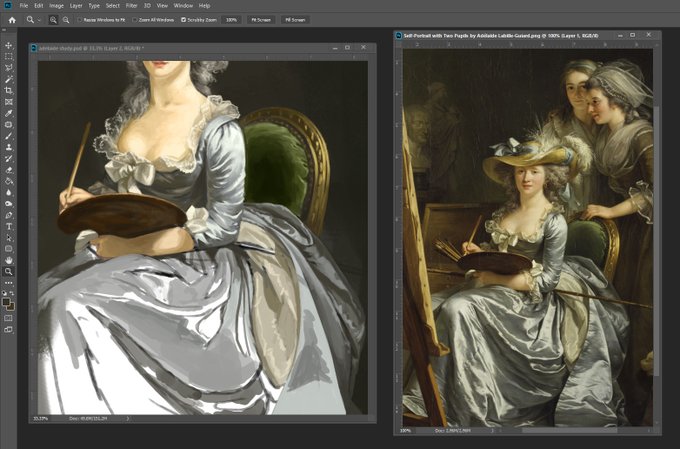Open the Select menu
Screen dimensions: 680x449
coord(113,6)
